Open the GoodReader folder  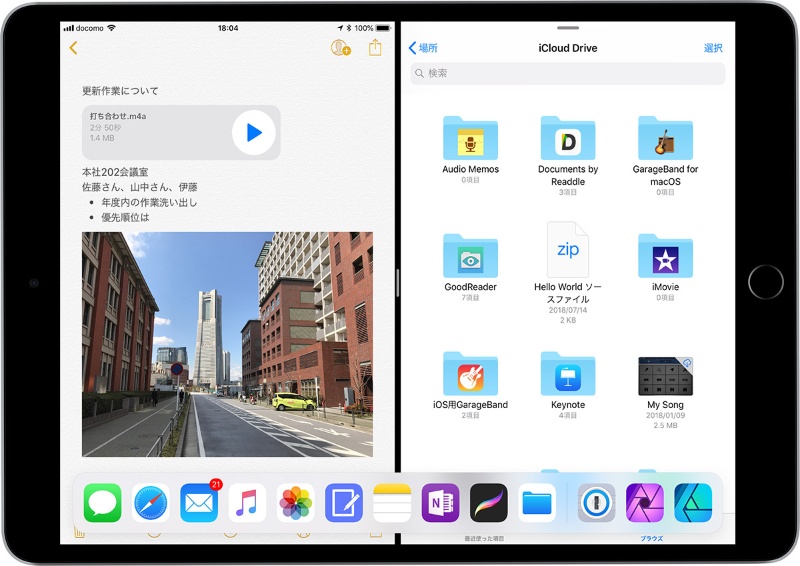click(470, 257)
